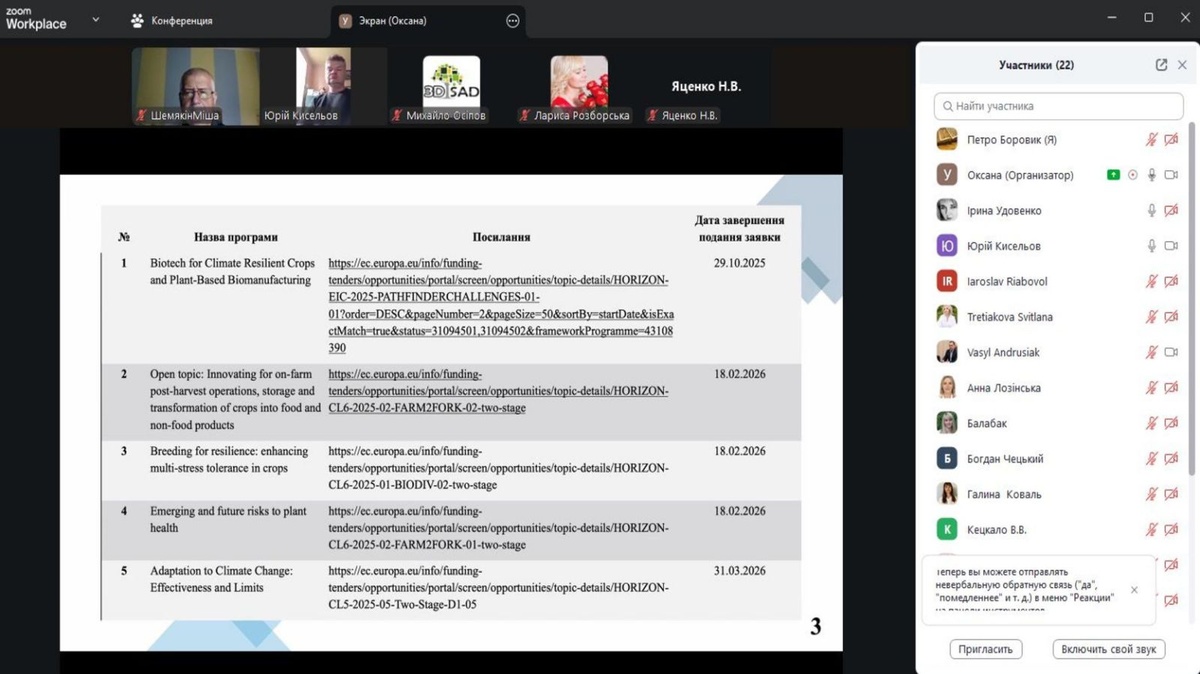The width and height of the screenshot is (1200, 674).
Task: Click the recording indicator icon next to Оксана
Action: tap(1133, 175)
